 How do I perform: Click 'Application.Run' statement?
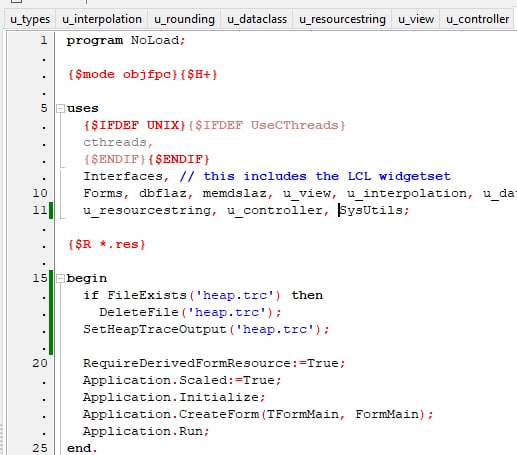143,431
